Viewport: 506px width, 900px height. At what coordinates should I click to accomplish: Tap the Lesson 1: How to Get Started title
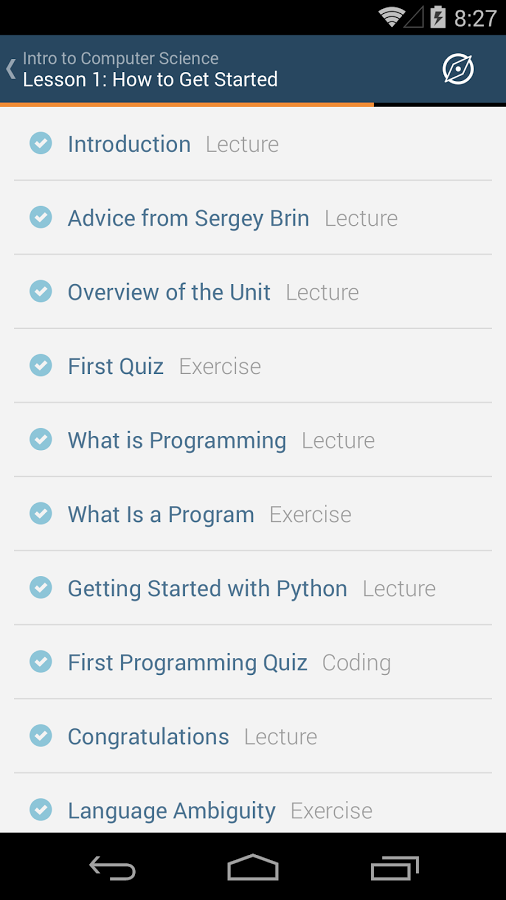tap(150, 79)
